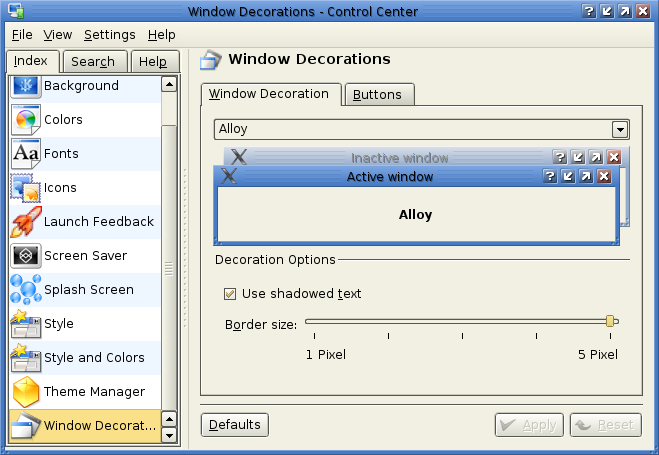The width and height of the screenshot is (659, 455).
Task: Click close button in Inactive window preview
Action: click(614, 157)
